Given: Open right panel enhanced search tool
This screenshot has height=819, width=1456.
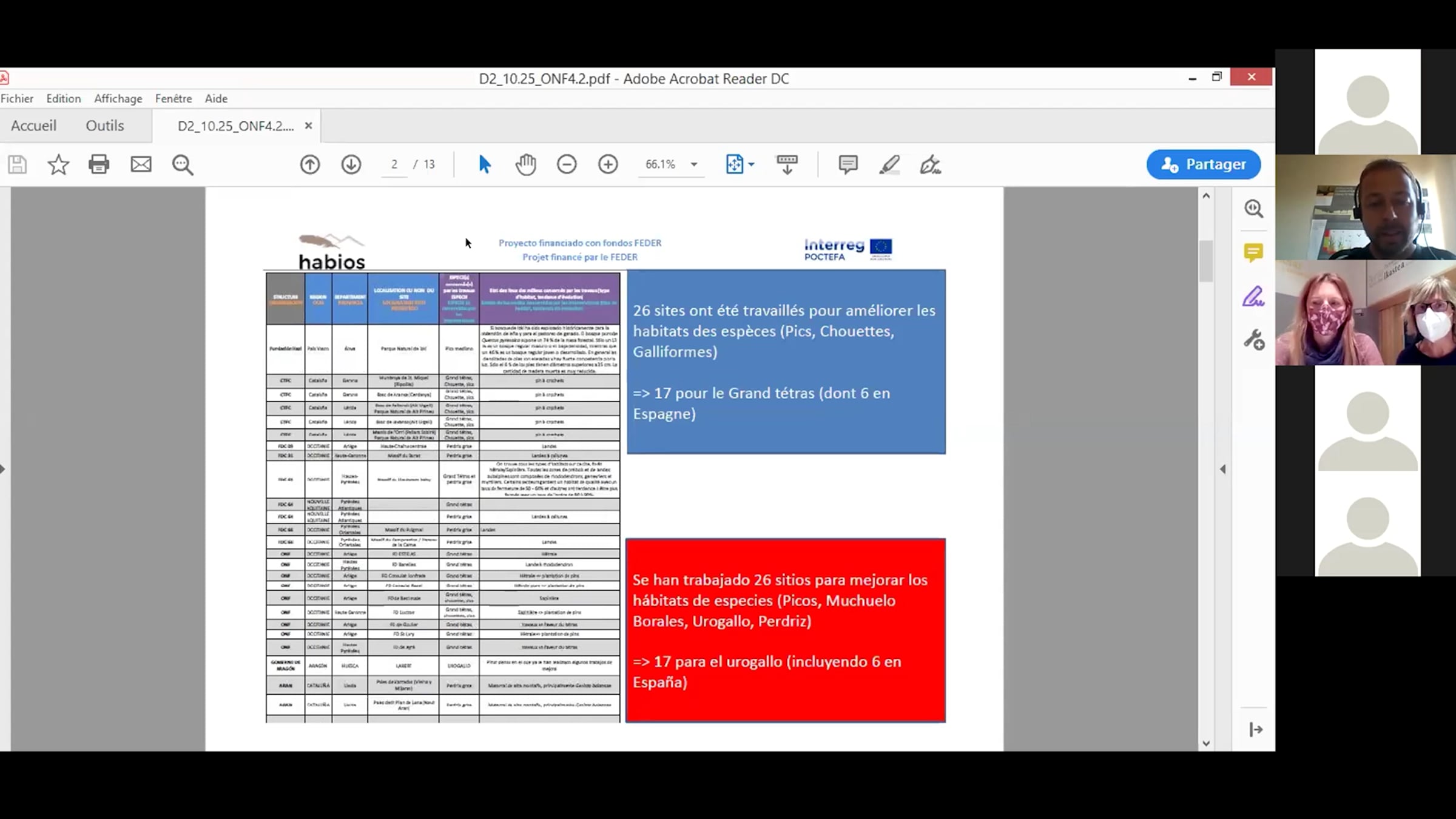Looking at the screenshot, I should tap(1253, 209).
